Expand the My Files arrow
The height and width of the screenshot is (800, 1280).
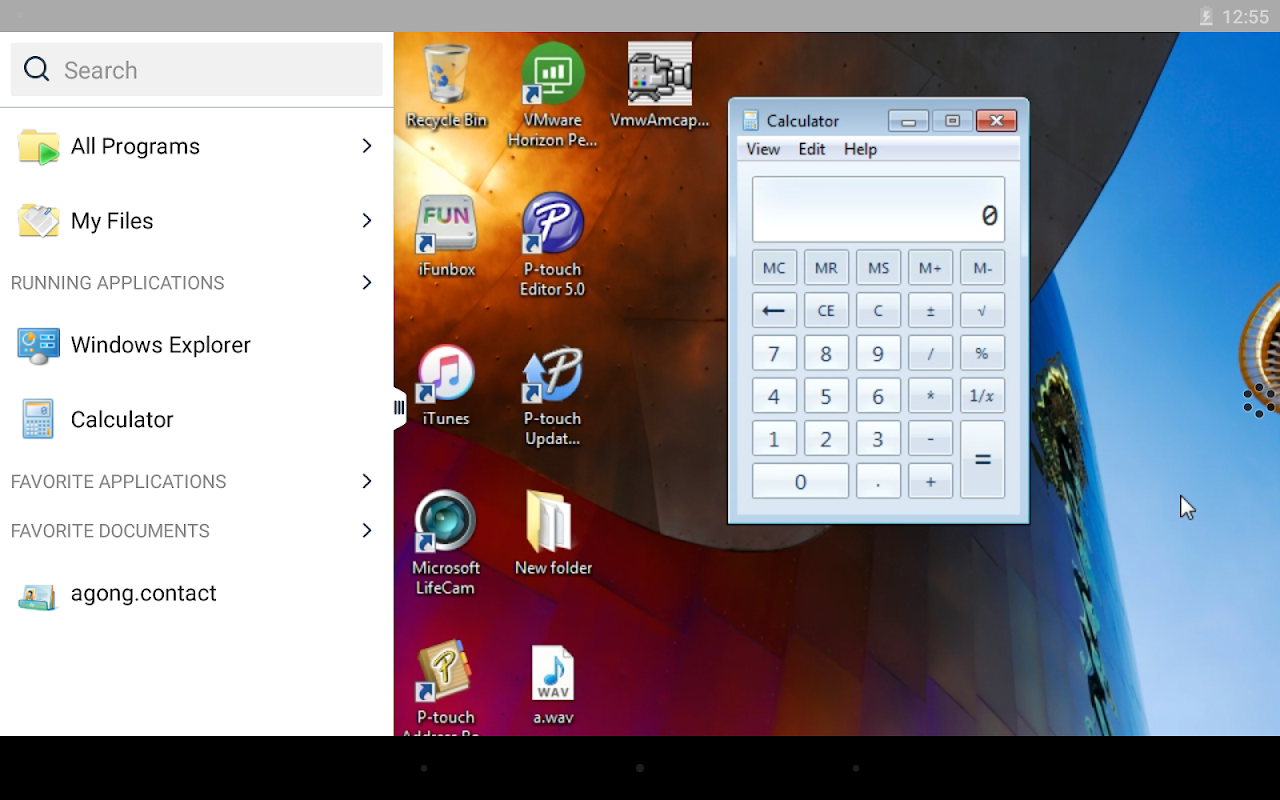point(367,220)
